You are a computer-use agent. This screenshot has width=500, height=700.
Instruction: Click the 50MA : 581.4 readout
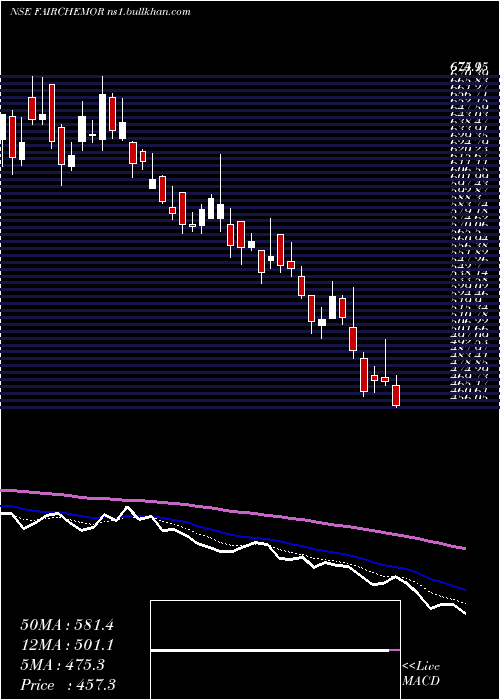click(x=67, y=625)
